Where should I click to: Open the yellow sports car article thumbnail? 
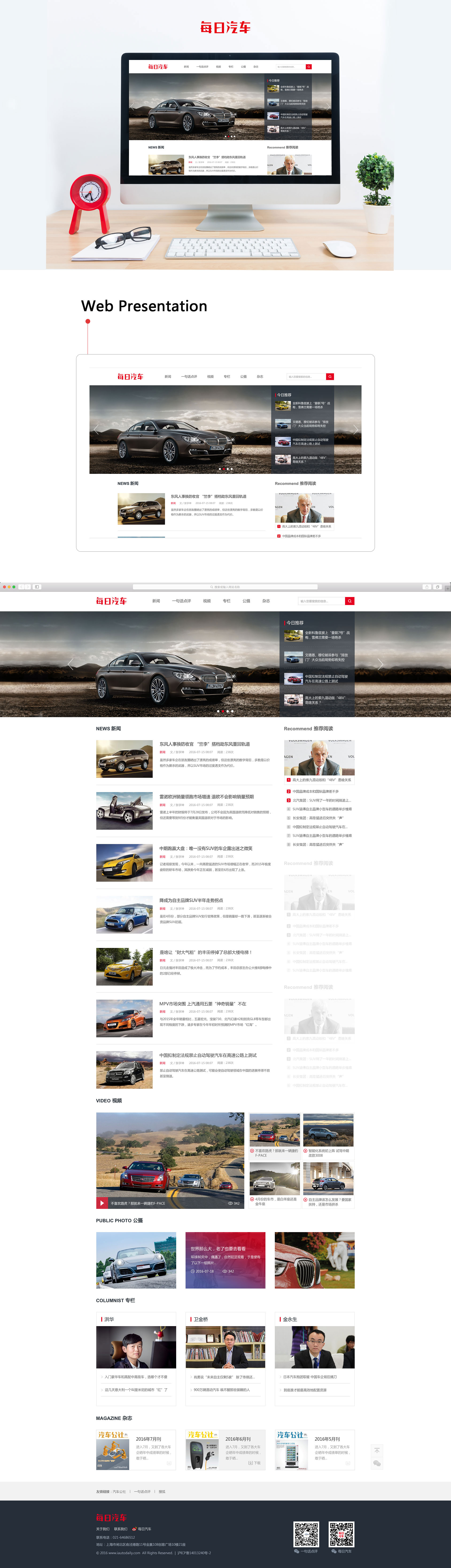(124, 863)
